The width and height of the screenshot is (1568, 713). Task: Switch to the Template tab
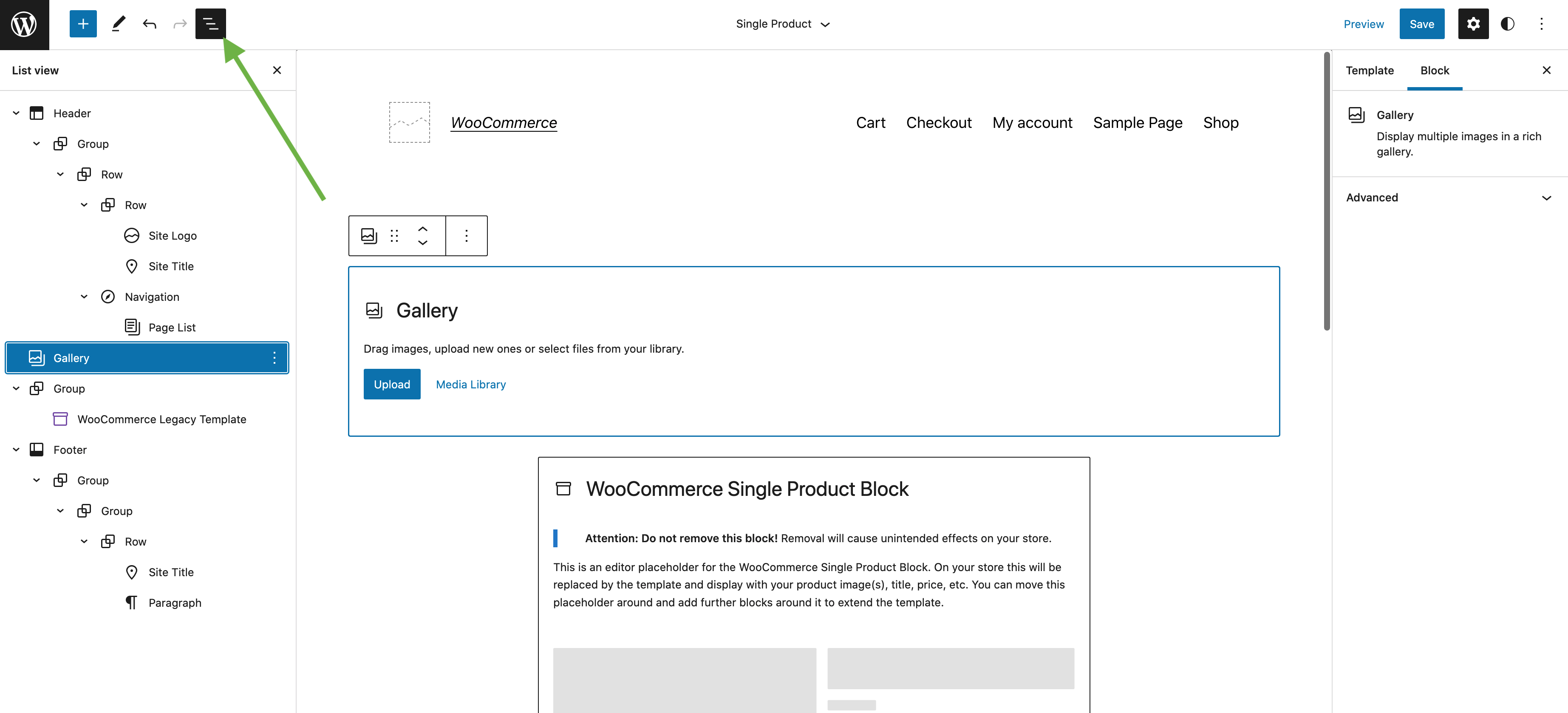tap(1370, 70)
